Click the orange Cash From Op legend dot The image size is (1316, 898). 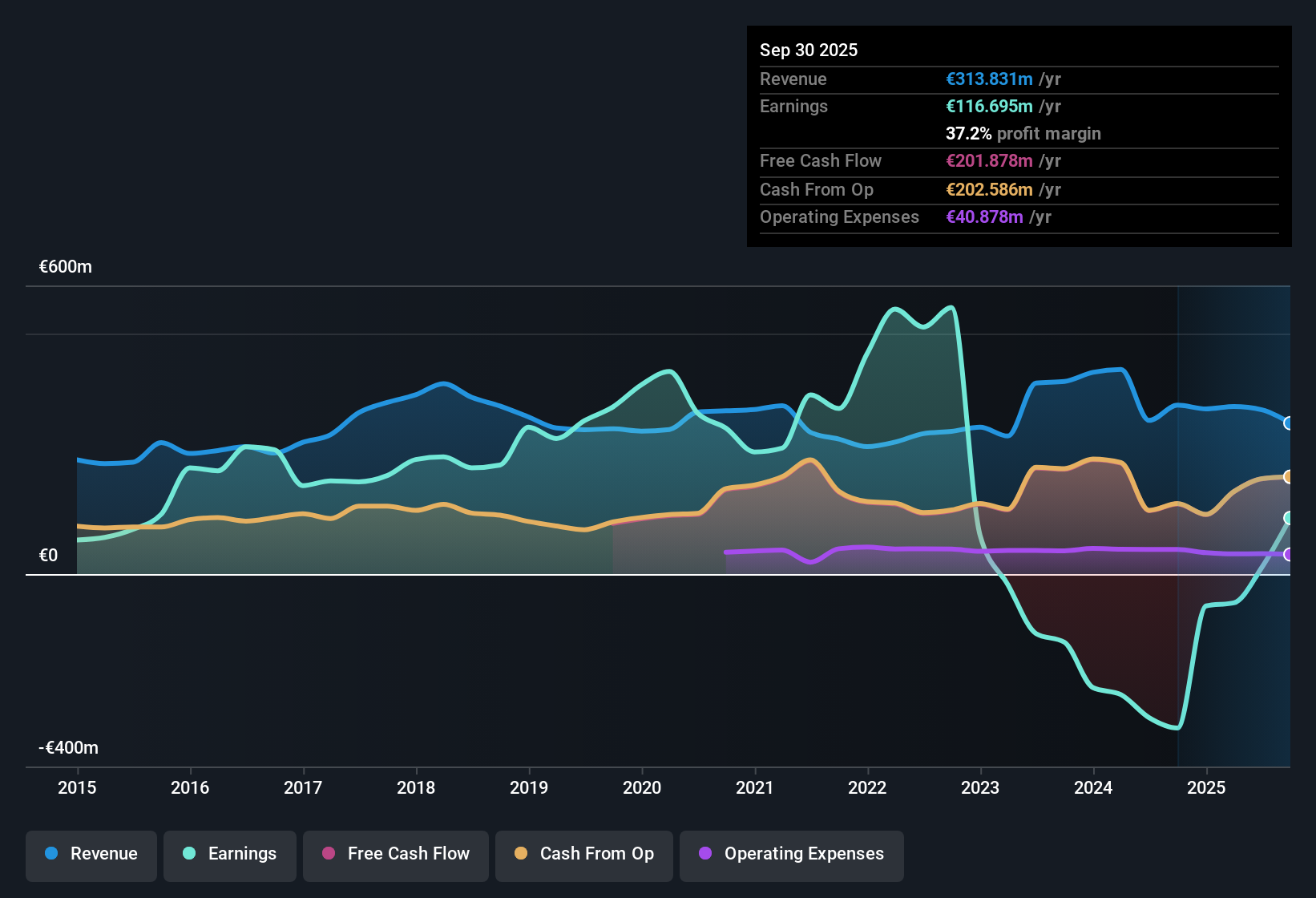[x=521, y=854]
